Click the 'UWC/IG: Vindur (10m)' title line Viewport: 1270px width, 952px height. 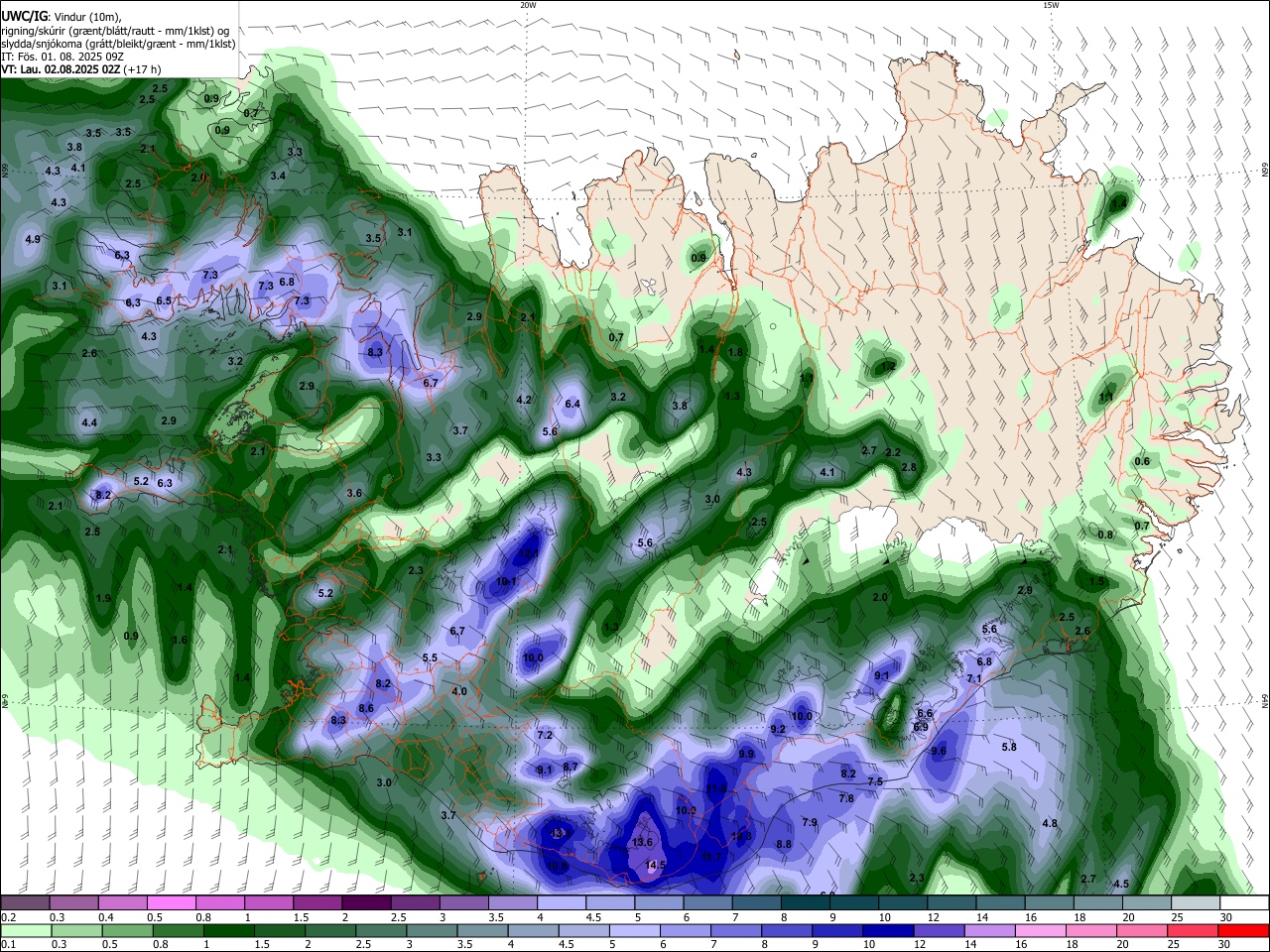[x=61, y=16]
